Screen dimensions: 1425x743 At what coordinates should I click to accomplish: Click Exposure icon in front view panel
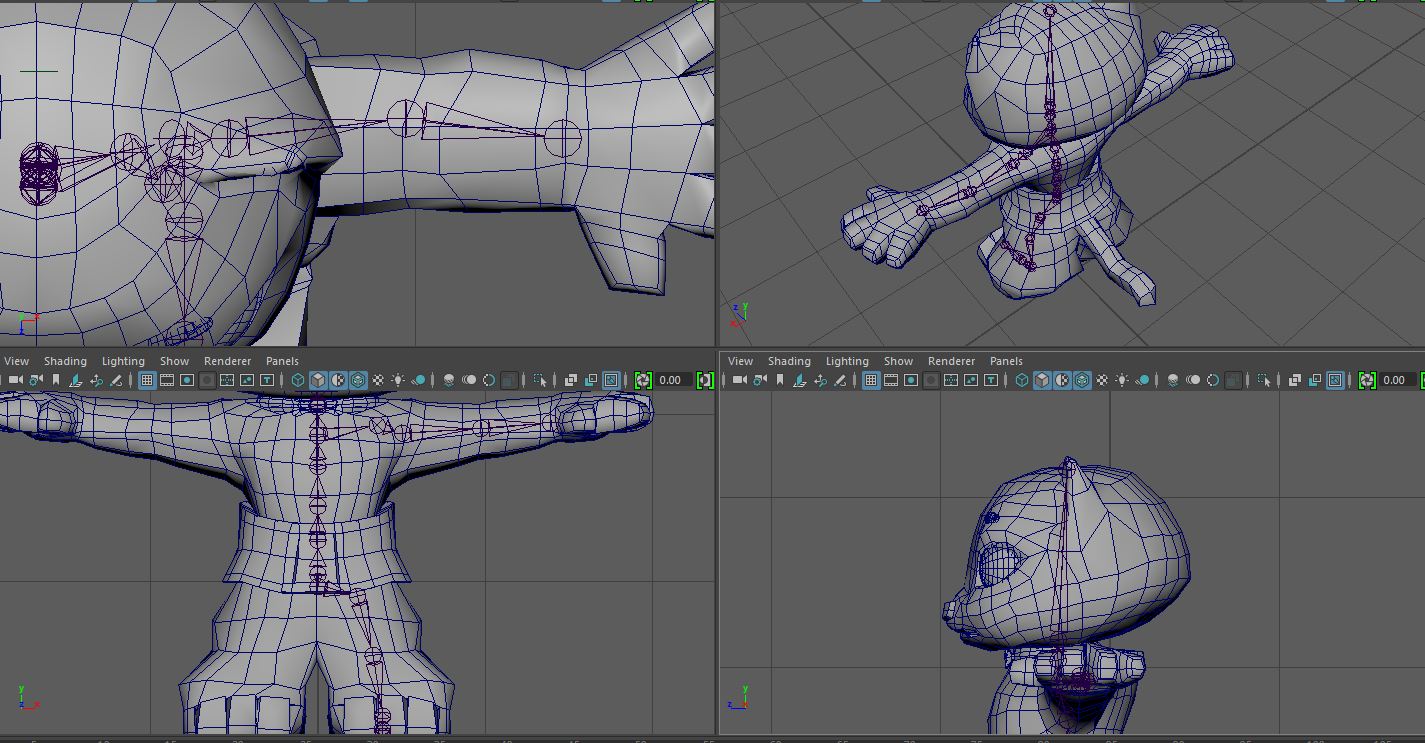643,380
